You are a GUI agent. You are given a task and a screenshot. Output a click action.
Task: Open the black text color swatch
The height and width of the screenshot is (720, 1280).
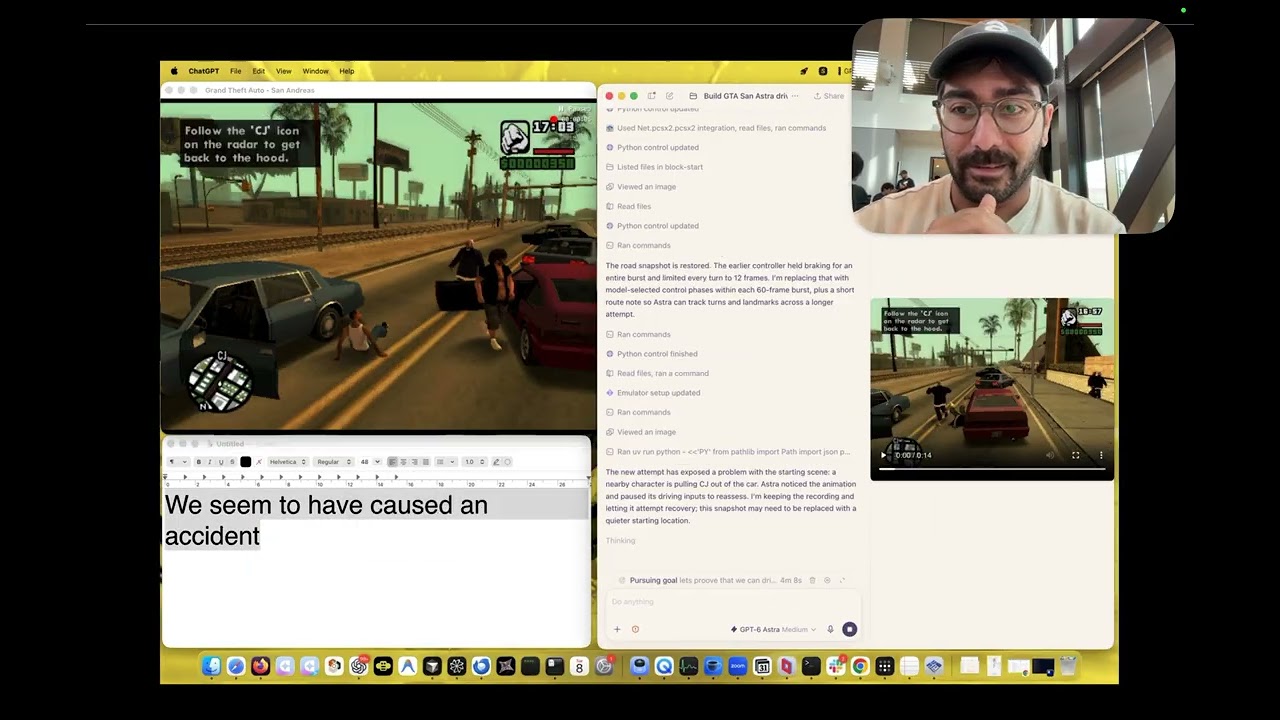point(246,462)
